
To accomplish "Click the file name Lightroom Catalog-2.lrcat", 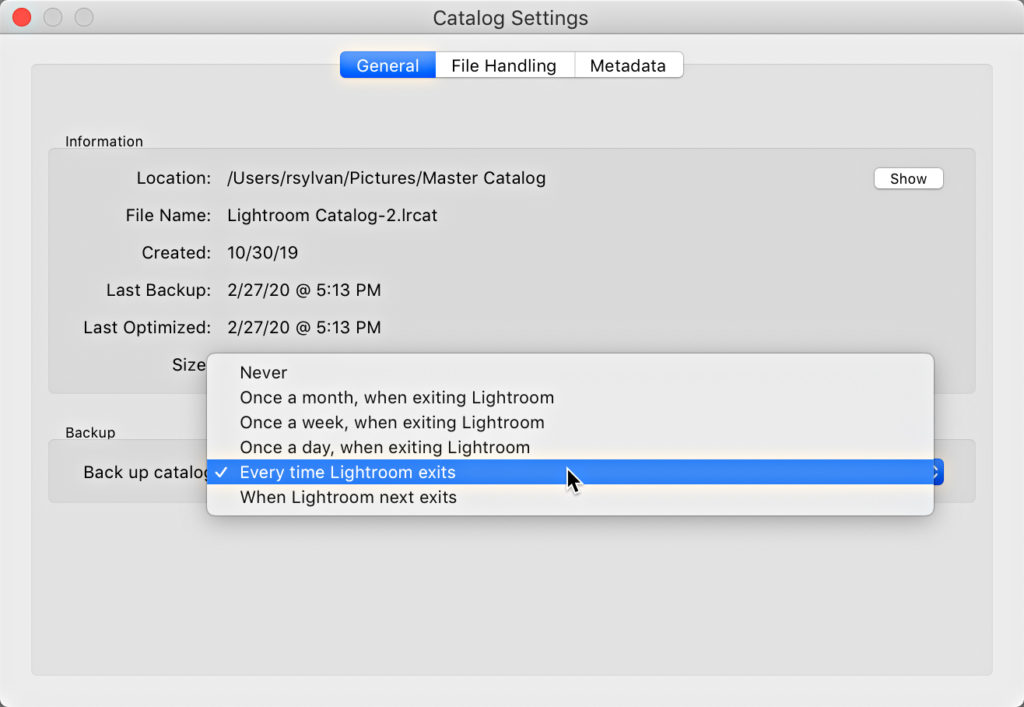I will pos(332,215).
